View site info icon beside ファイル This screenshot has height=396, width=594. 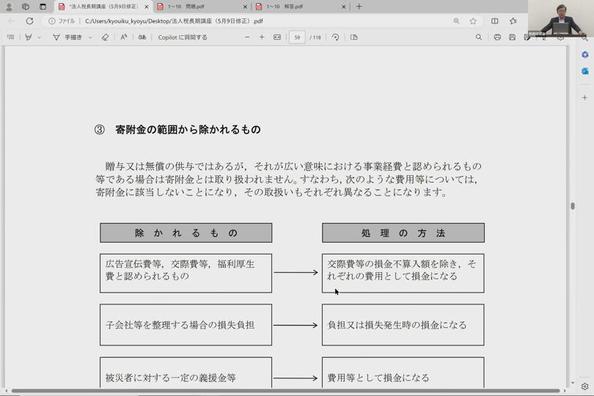coord(52,21)
